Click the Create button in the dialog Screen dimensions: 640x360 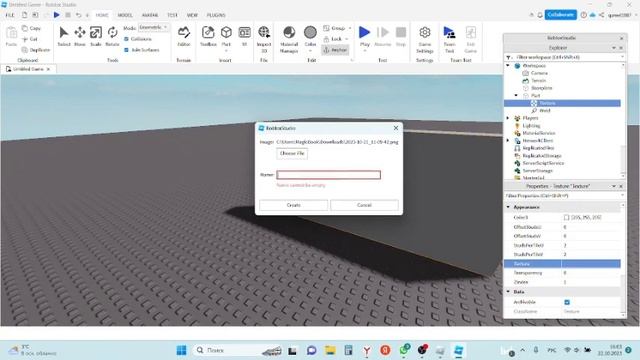293,205
